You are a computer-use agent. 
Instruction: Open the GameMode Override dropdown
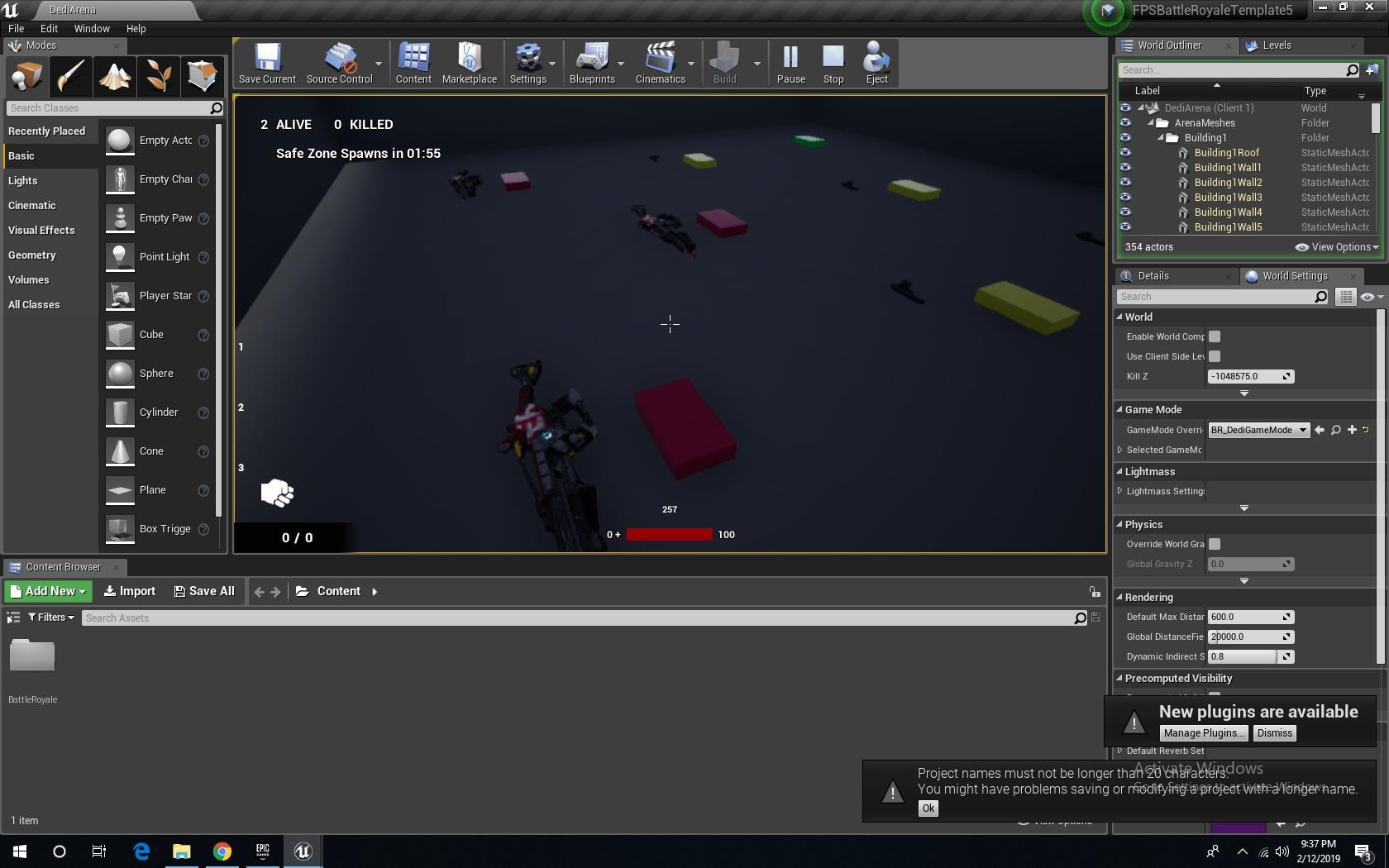pos(1258,430)
